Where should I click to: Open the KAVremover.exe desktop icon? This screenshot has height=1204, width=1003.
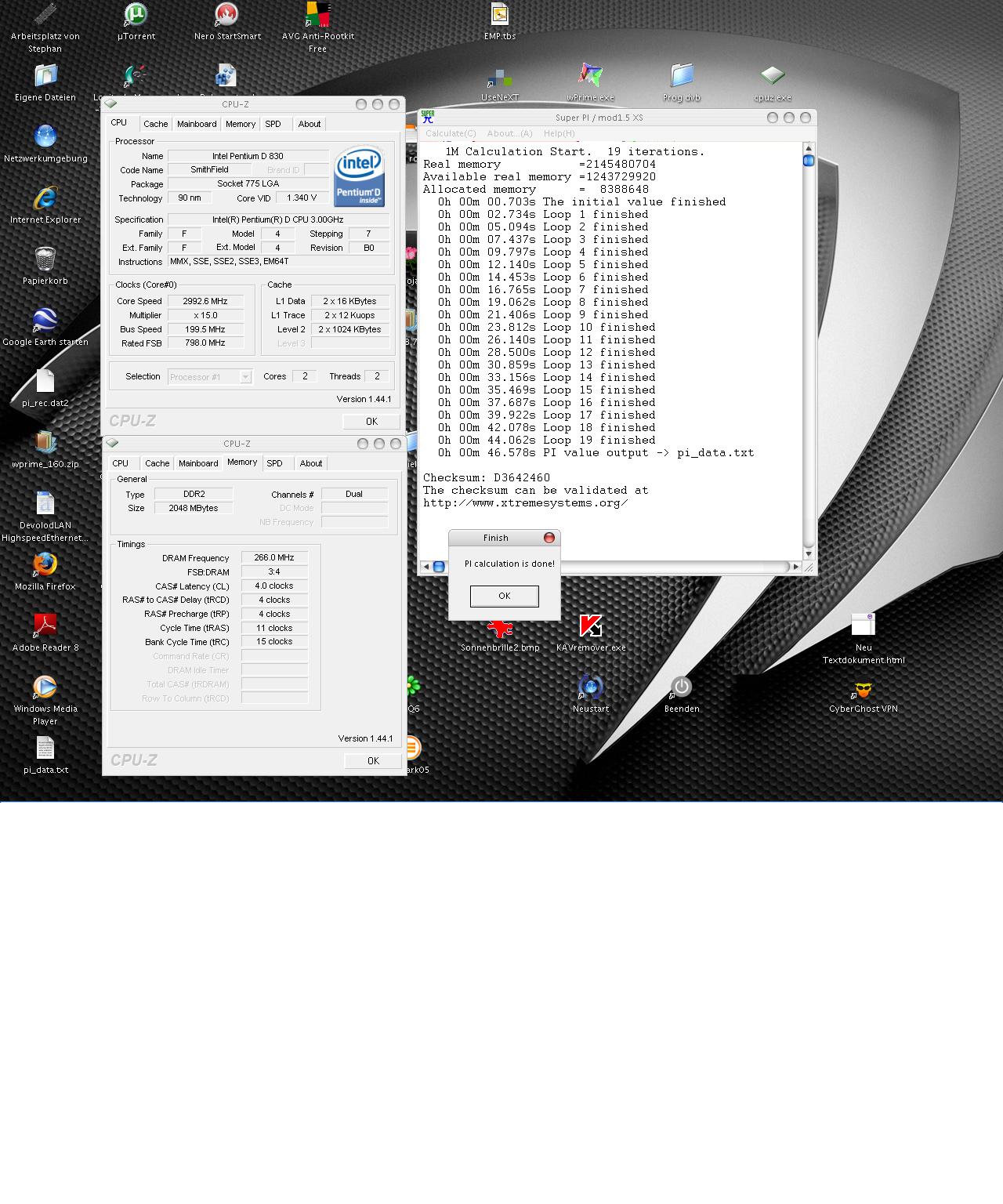(x=590, y=633)
